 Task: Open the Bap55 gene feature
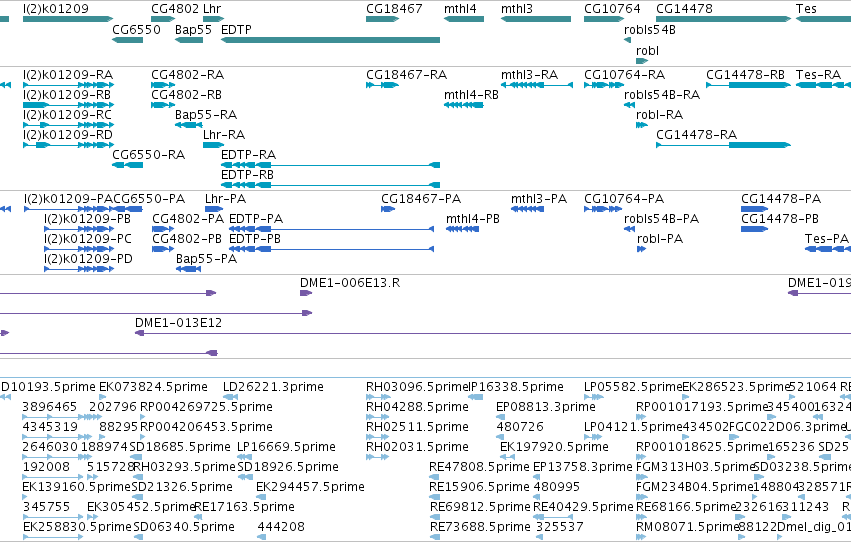(189, 40)
